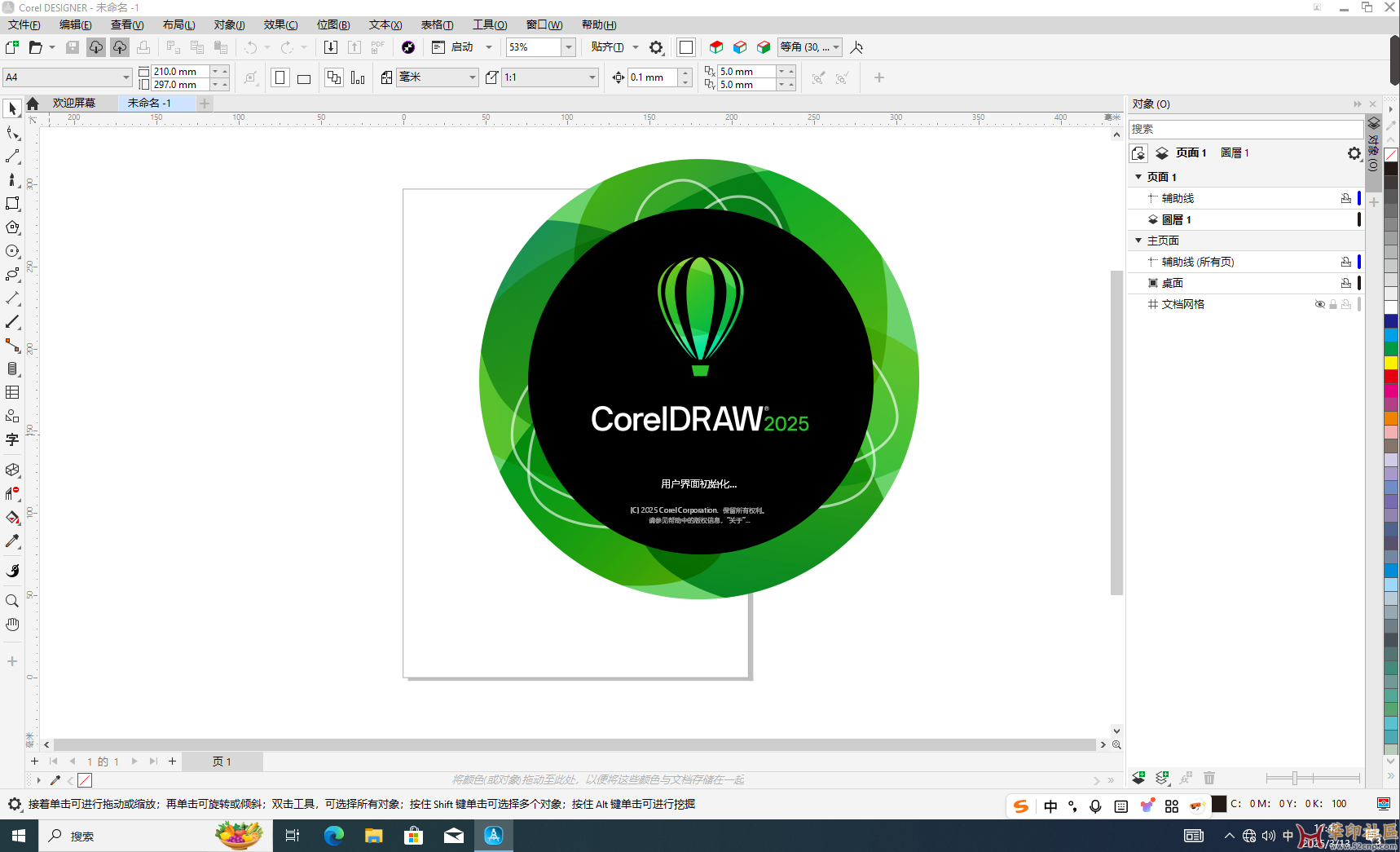This screenshot has height=852, width=1400.
Task: Click the Export icon in toolbar
Action: 354,47
